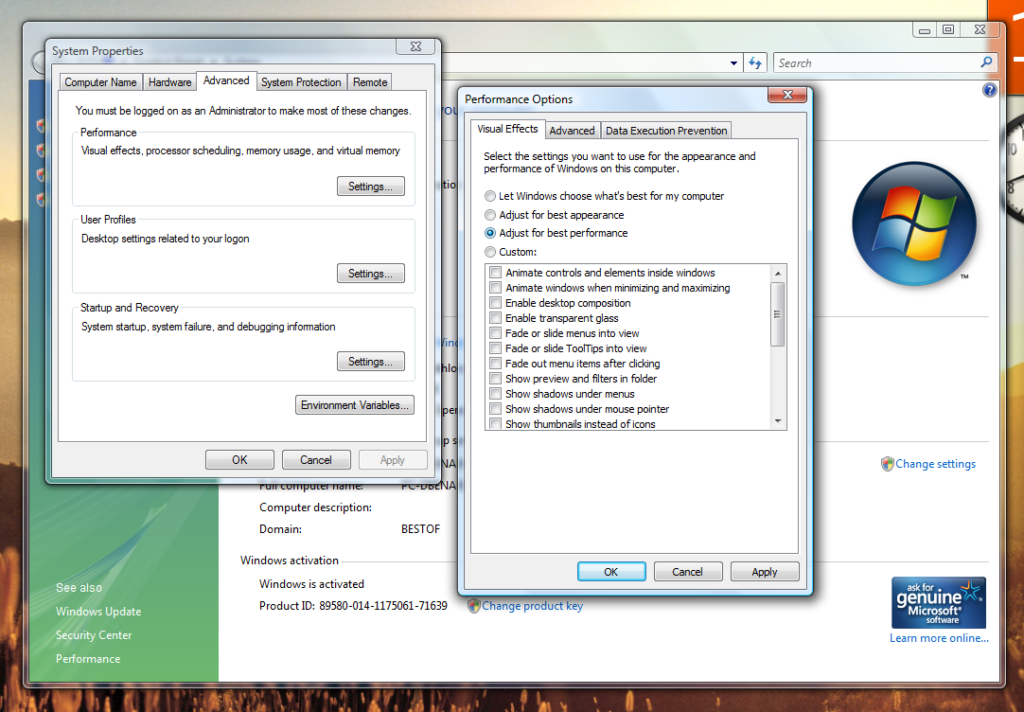1024x712 pixels.
Task: Open Settings in Startup and Recovery group
Action: (x=370, y=361)
